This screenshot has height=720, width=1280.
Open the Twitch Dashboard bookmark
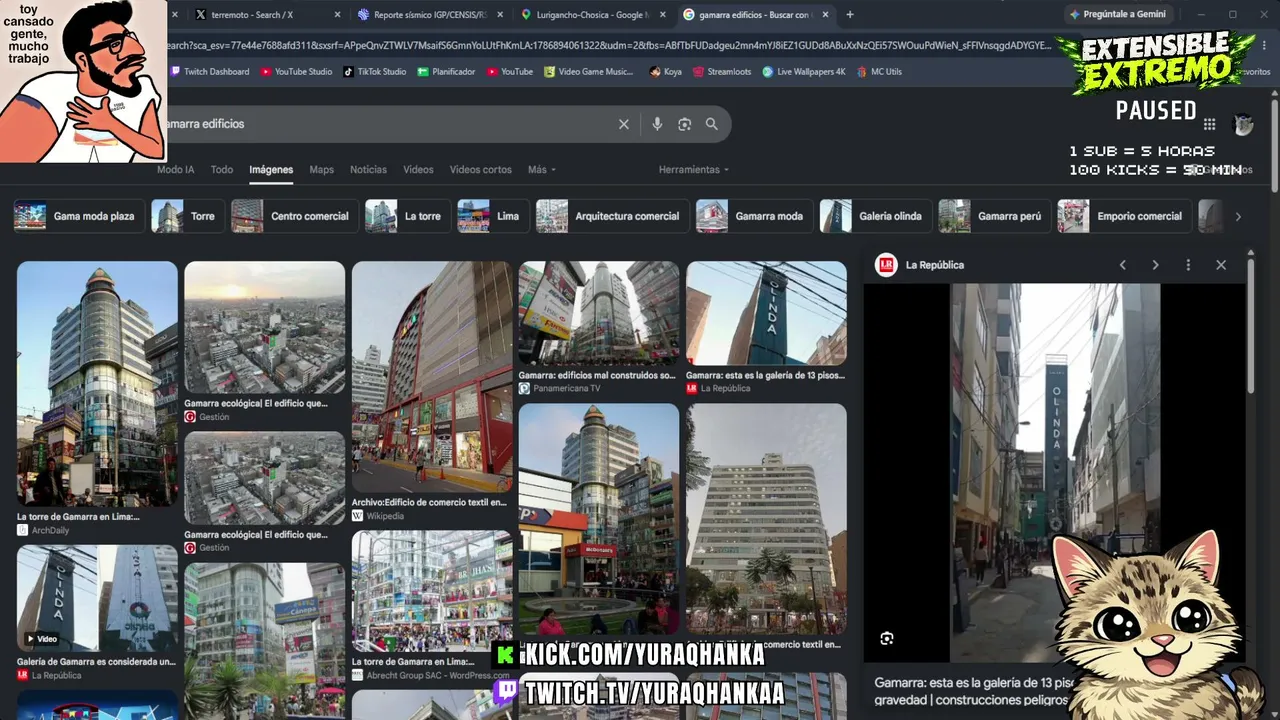(210, 72)
